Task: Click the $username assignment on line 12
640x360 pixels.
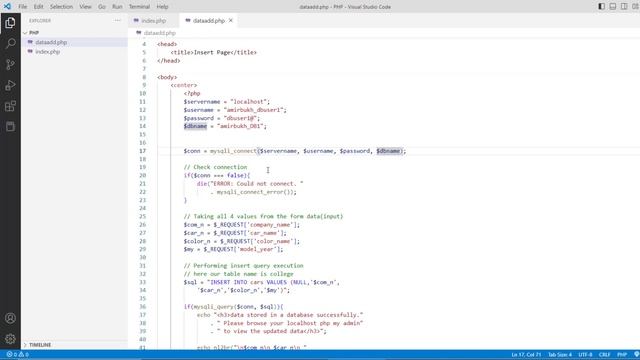Action: 235,110
